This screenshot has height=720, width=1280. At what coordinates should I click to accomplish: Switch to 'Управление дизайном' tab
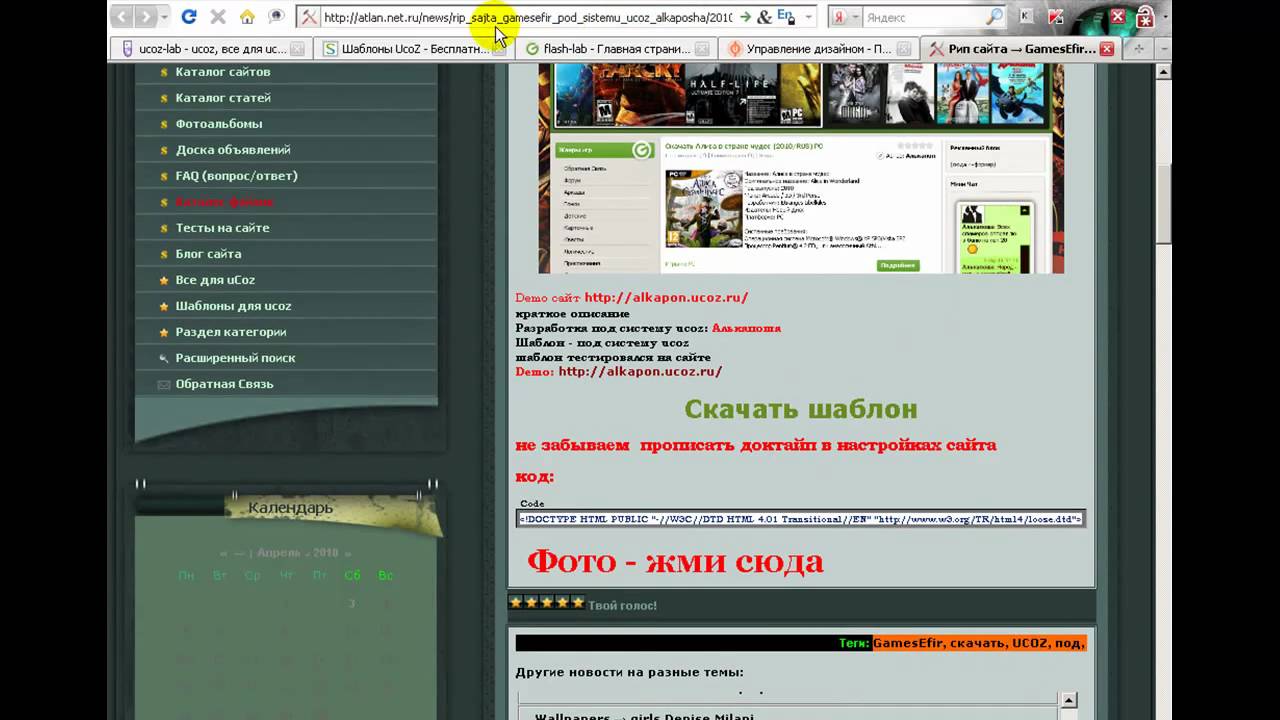[x=818, y=48]
